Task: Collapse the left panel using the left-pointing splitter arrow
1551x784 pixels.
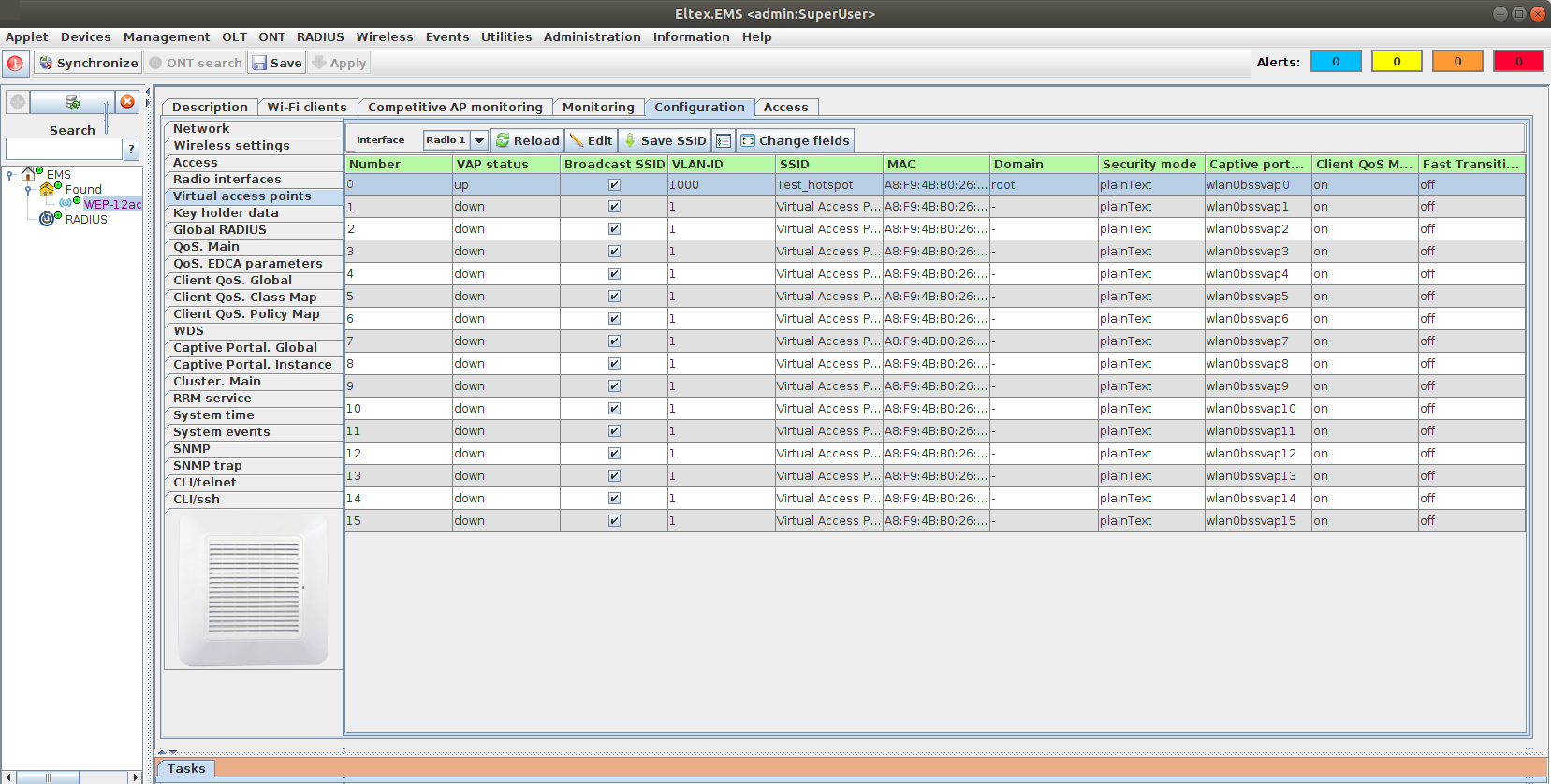Action: click(x=147, y=92)
